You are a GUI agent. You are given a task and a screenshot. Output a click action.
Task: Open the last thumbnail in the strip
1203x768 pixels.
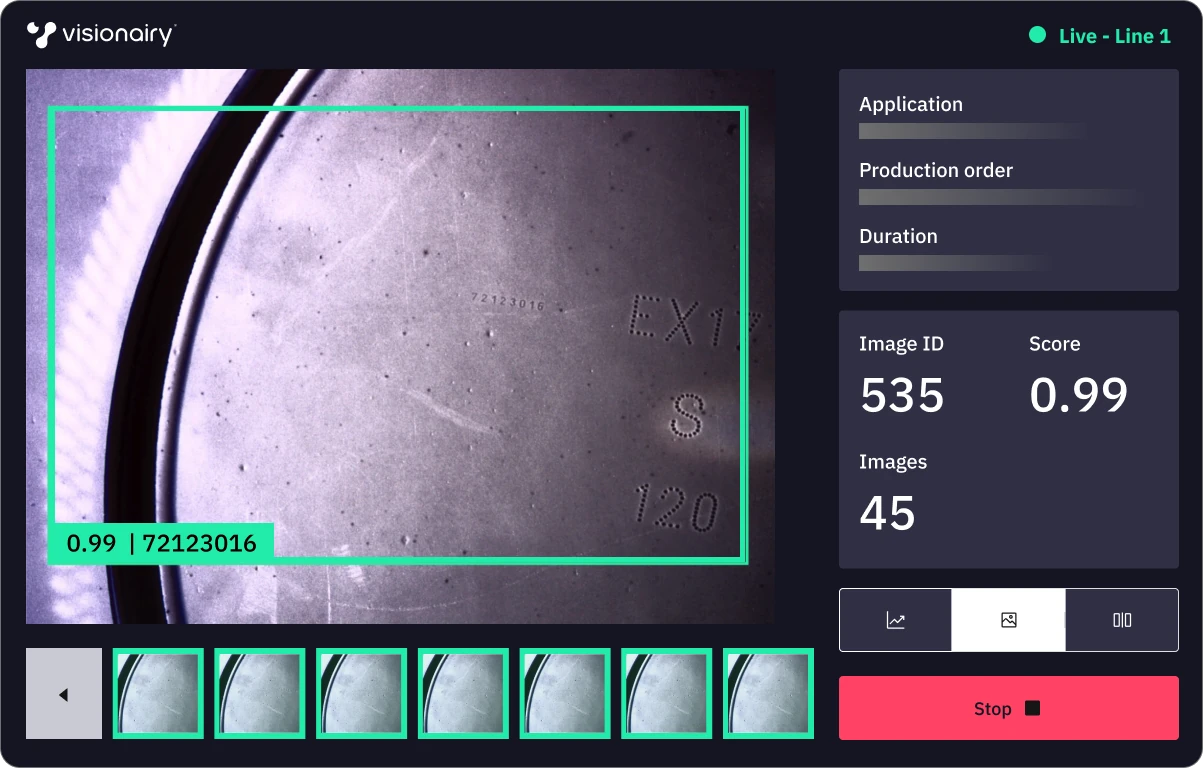(768, 694)
